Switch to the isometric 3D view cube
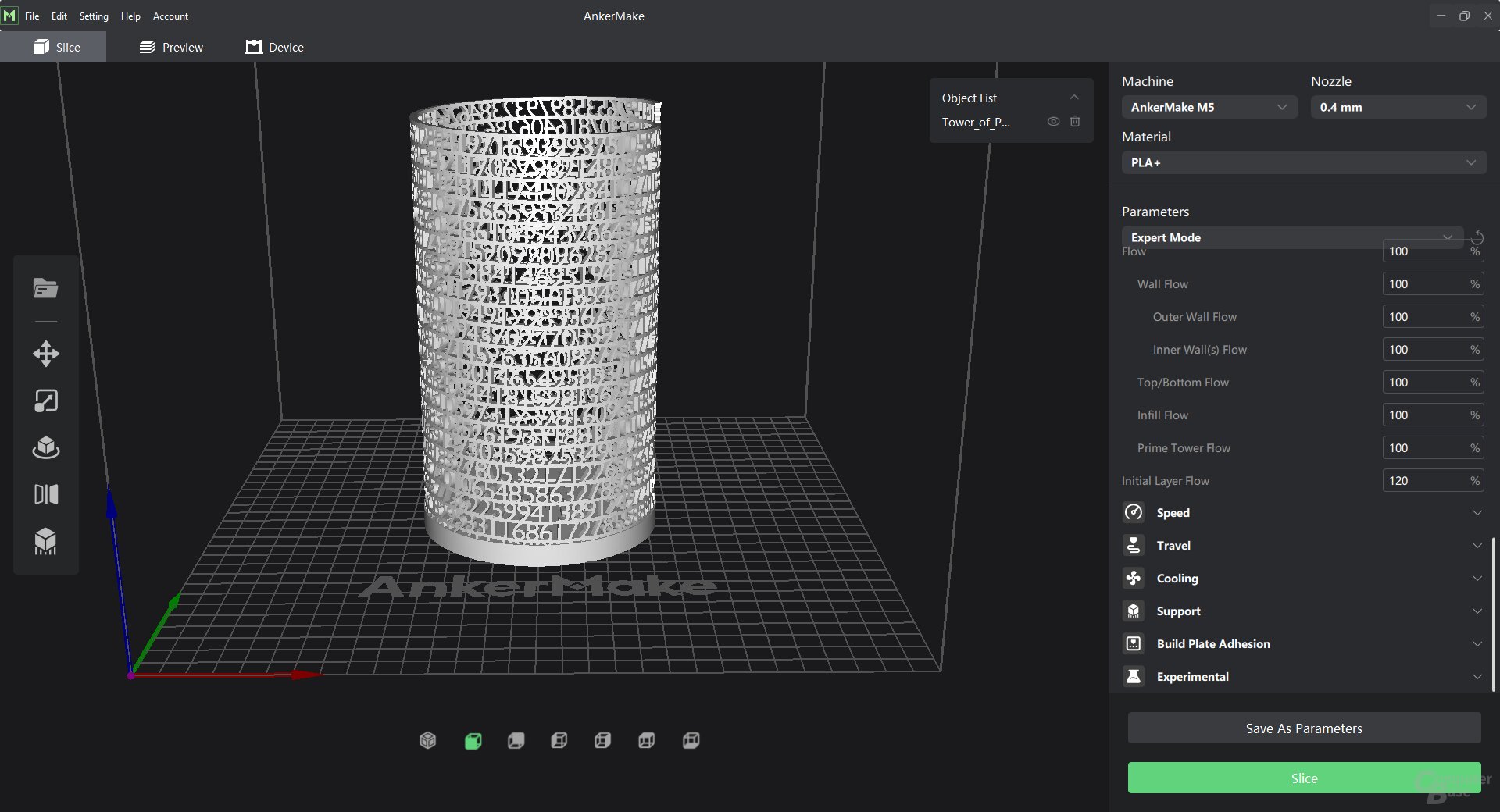 click(x=427, y=740)
